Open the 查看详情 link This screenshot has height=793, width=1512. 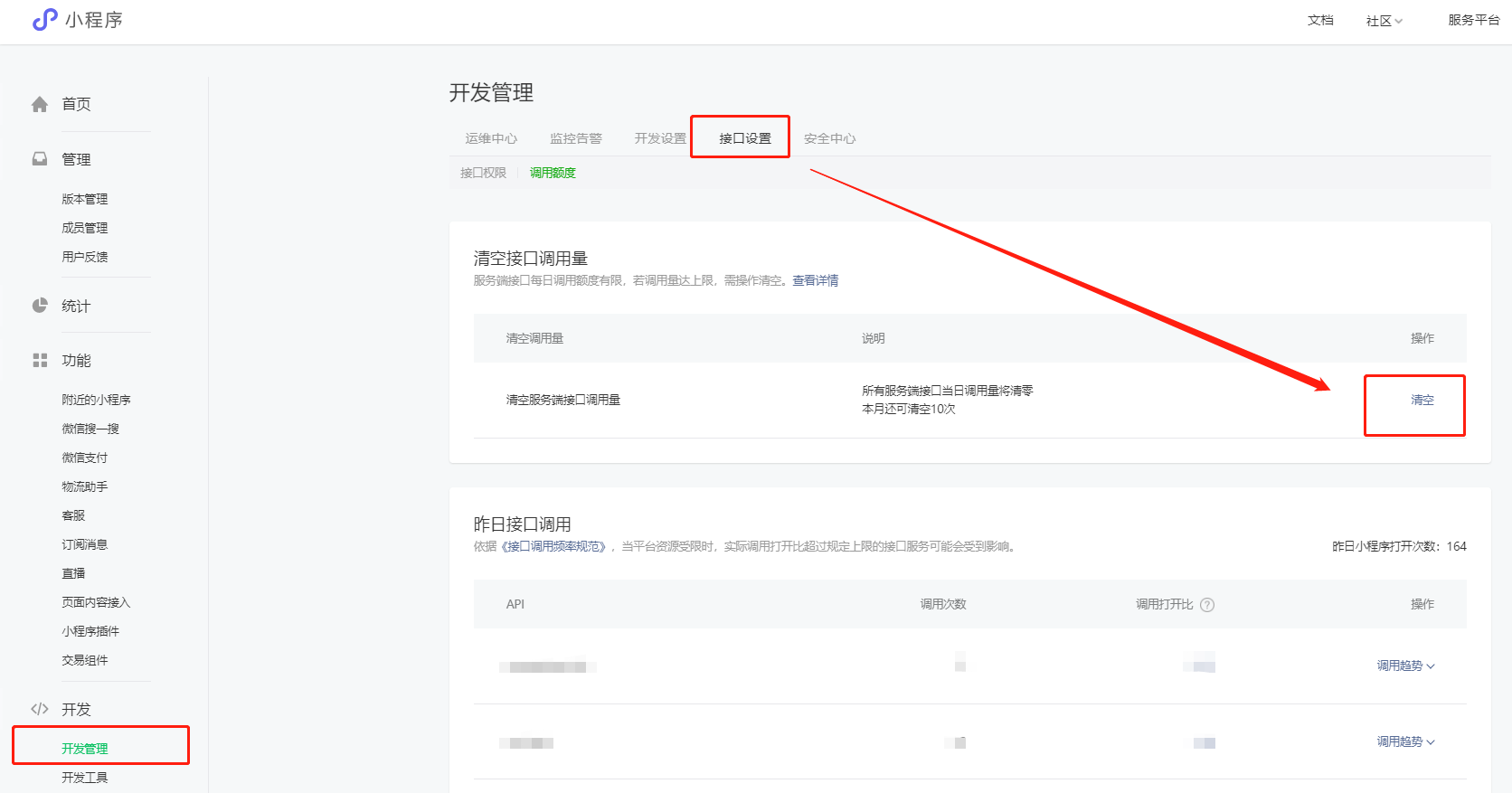pos(815,280)
